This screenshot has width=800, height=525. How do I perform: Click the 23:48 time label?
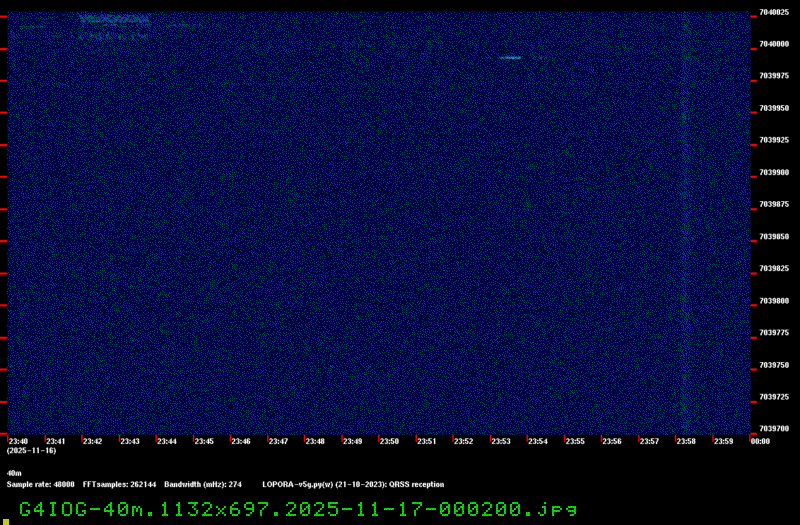(315, 441)
